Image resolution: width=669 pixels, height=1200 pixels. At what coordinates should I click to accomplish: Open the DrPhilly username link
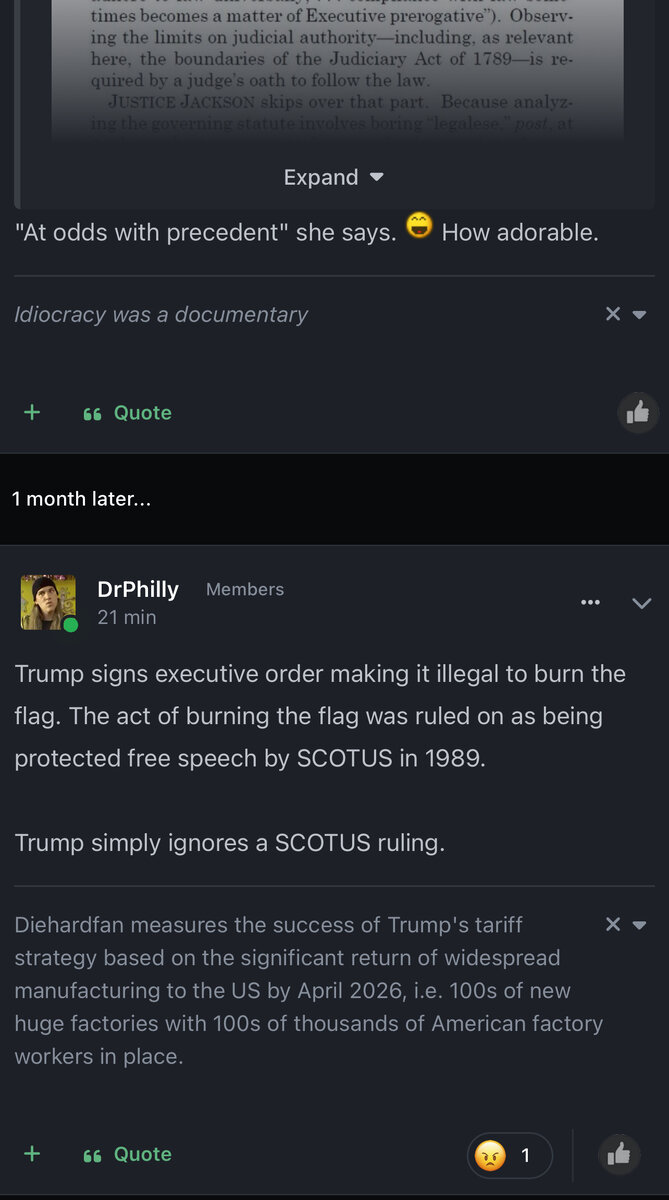[x=138, y=589]
